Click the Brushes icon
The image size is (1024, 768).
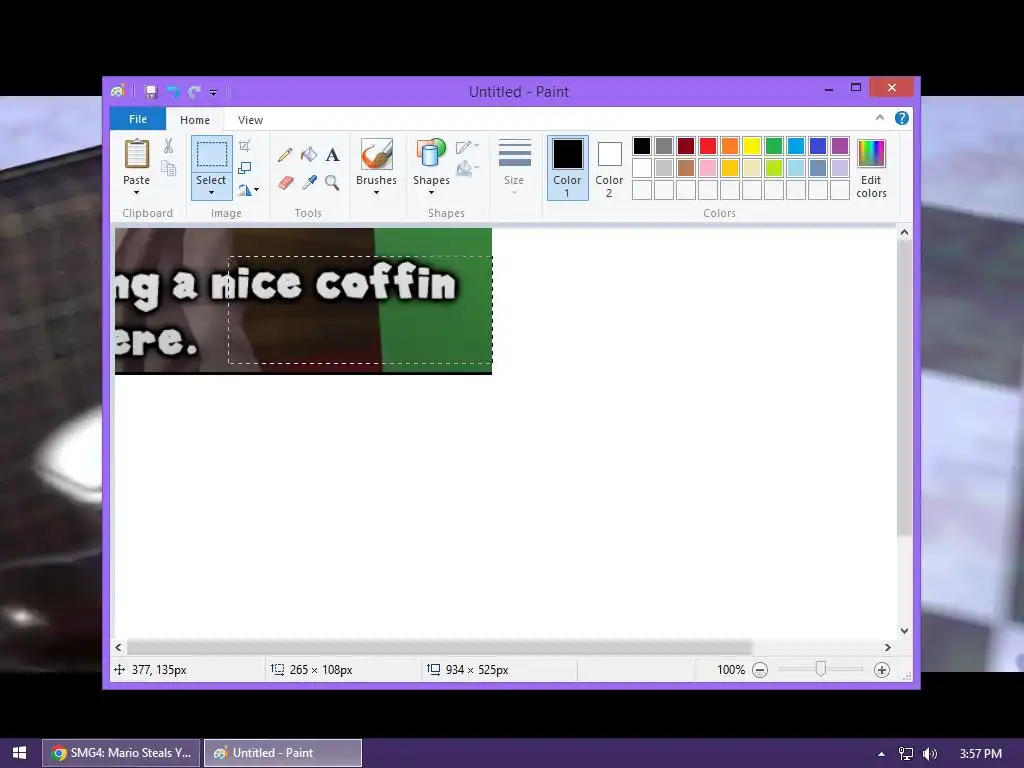point(377,154)
